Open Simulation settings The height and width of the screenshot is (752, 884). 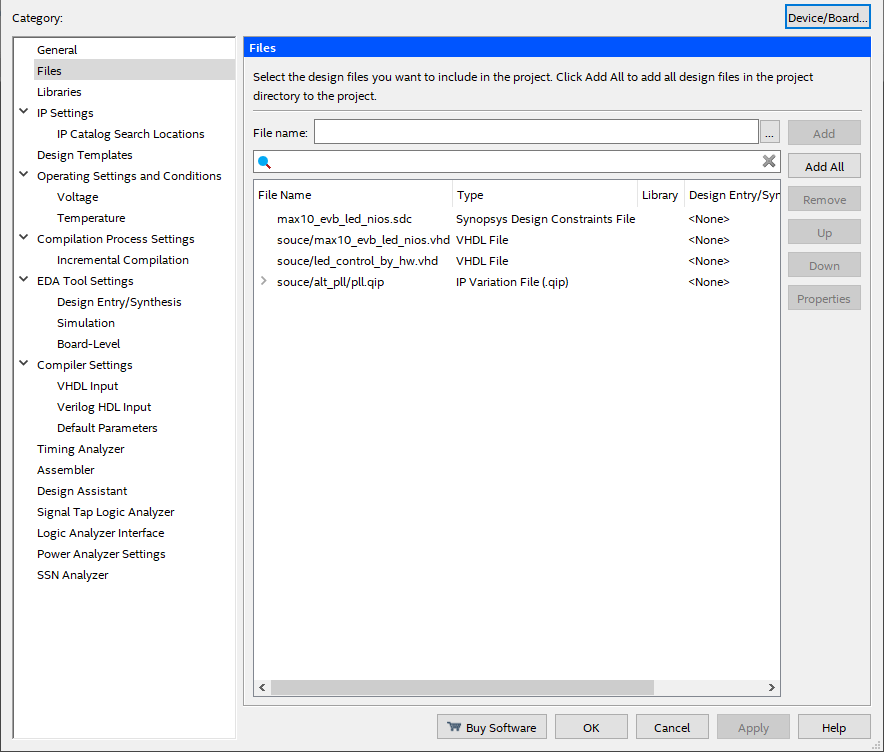click(x=86, y=322)
